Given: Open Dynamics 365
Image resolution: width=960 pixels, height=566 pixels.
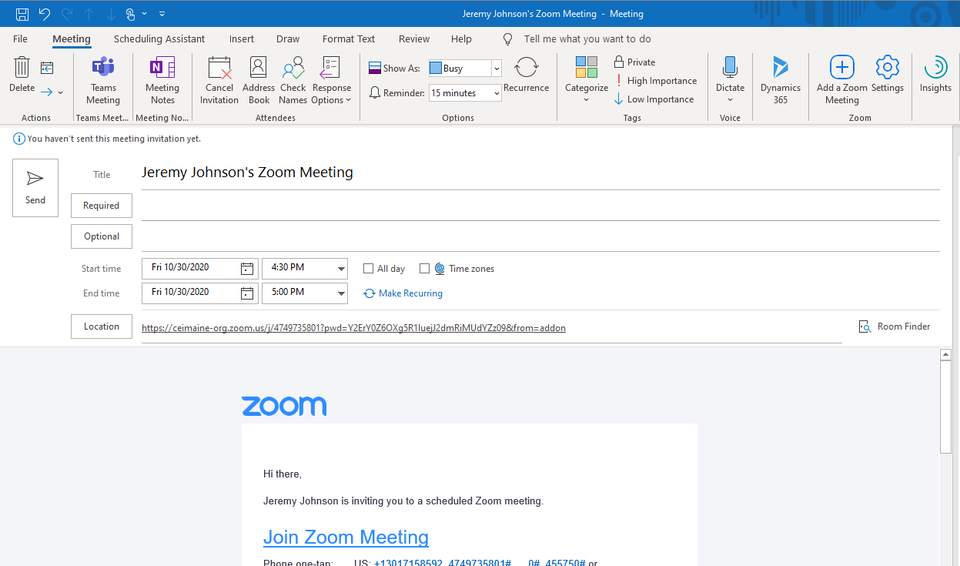Looking at the screenshot, I should click(780, 80).
